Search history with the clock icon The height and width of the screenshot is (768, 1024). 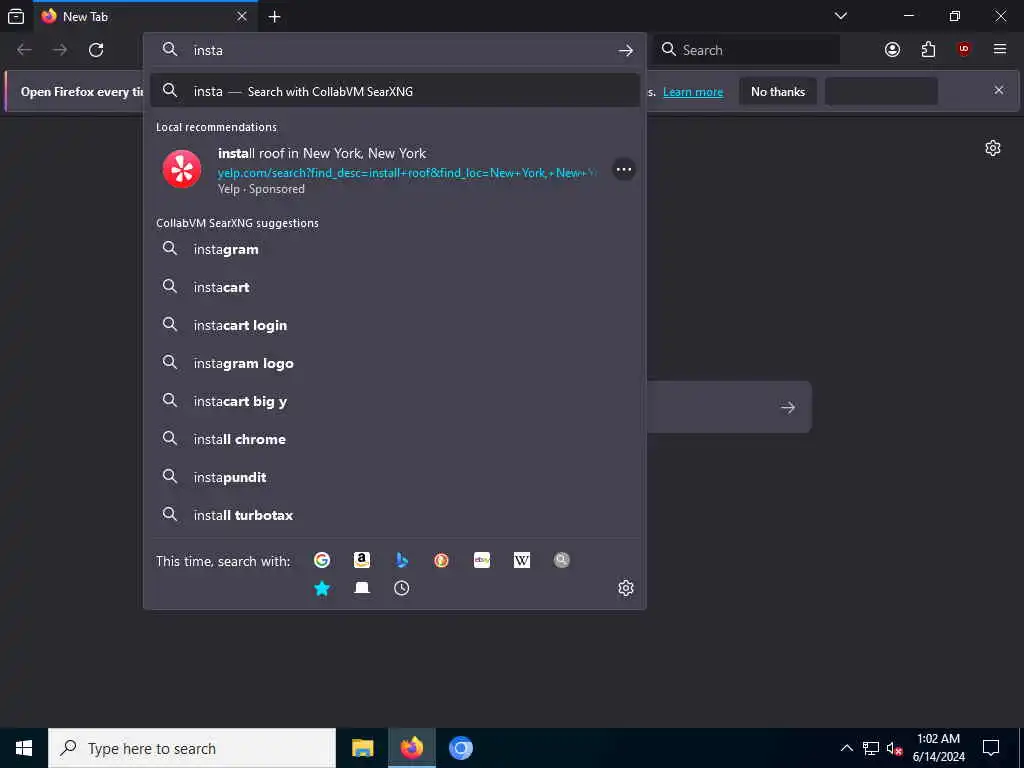pyautogui.click(x=402, y=588)
